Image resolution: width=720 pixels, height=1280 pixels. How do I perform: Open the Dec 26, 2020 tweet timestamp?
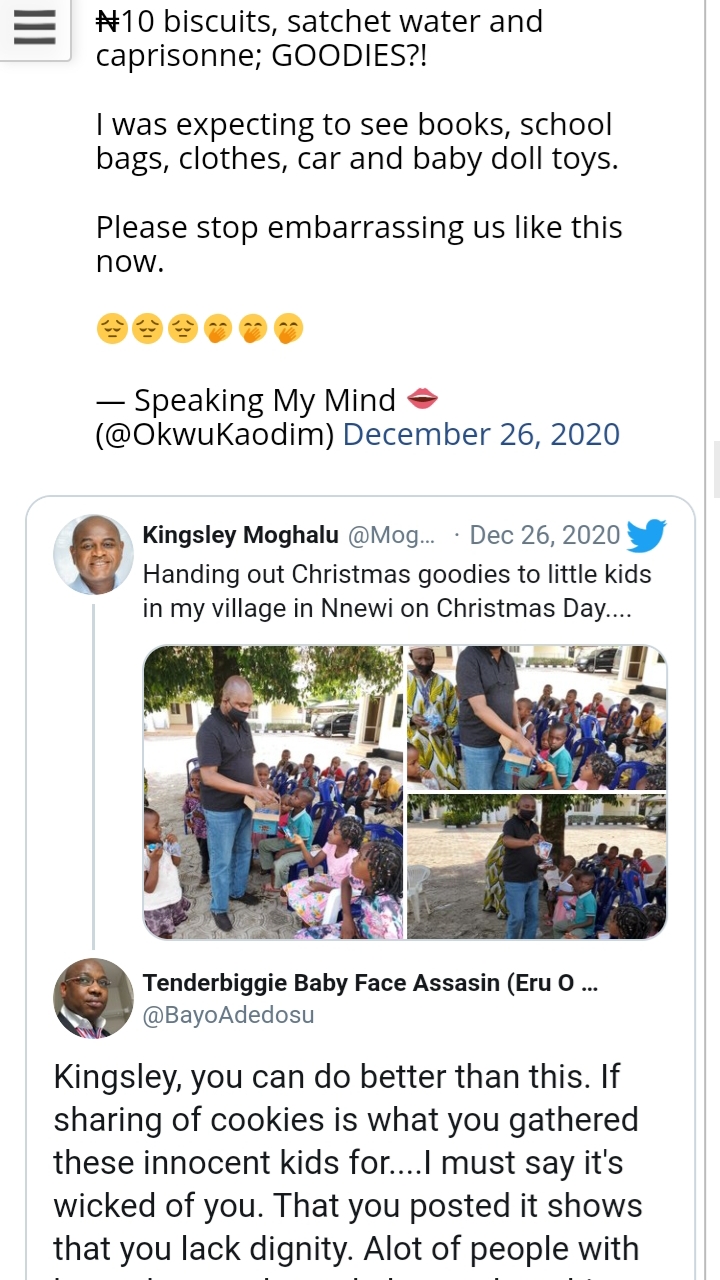point(544,535)
